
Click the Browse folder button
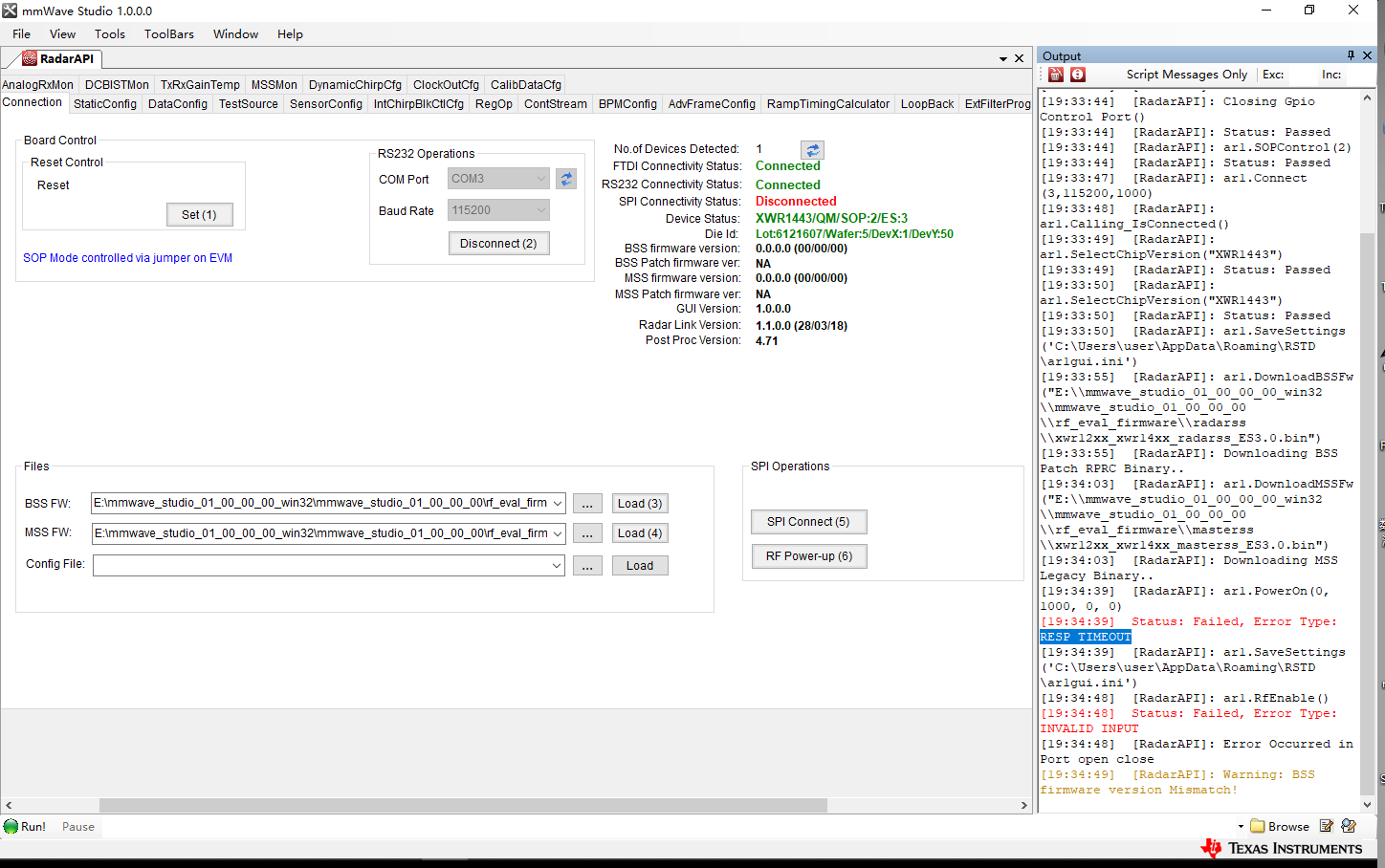tap(1280, 826)
